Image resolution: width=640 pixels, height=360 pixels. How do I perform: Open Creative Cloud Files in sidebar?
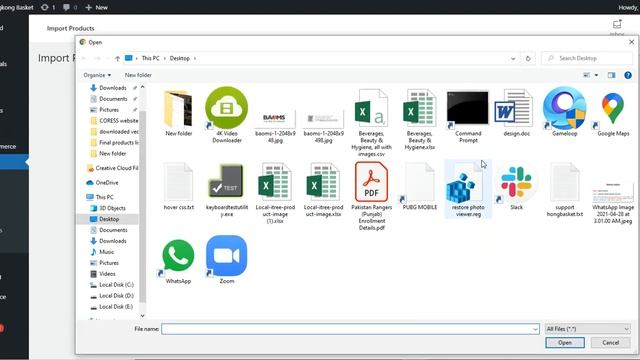[113, 168]
